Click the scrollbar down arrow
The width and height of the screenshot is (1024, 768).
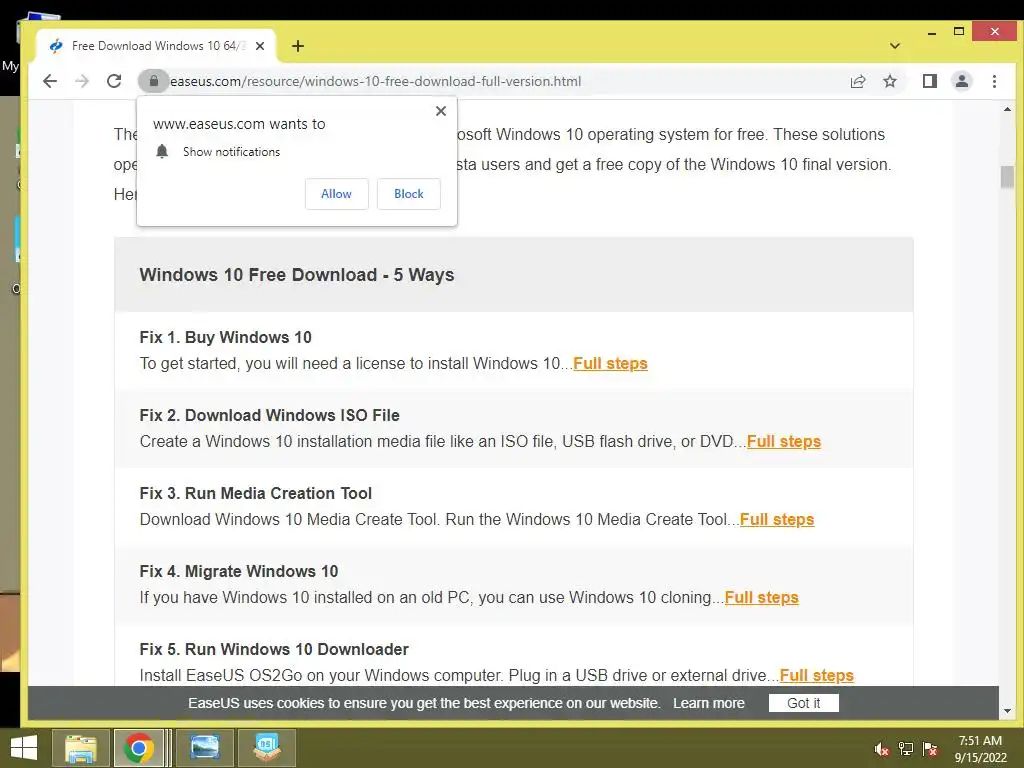click(x=1007, y=711)
